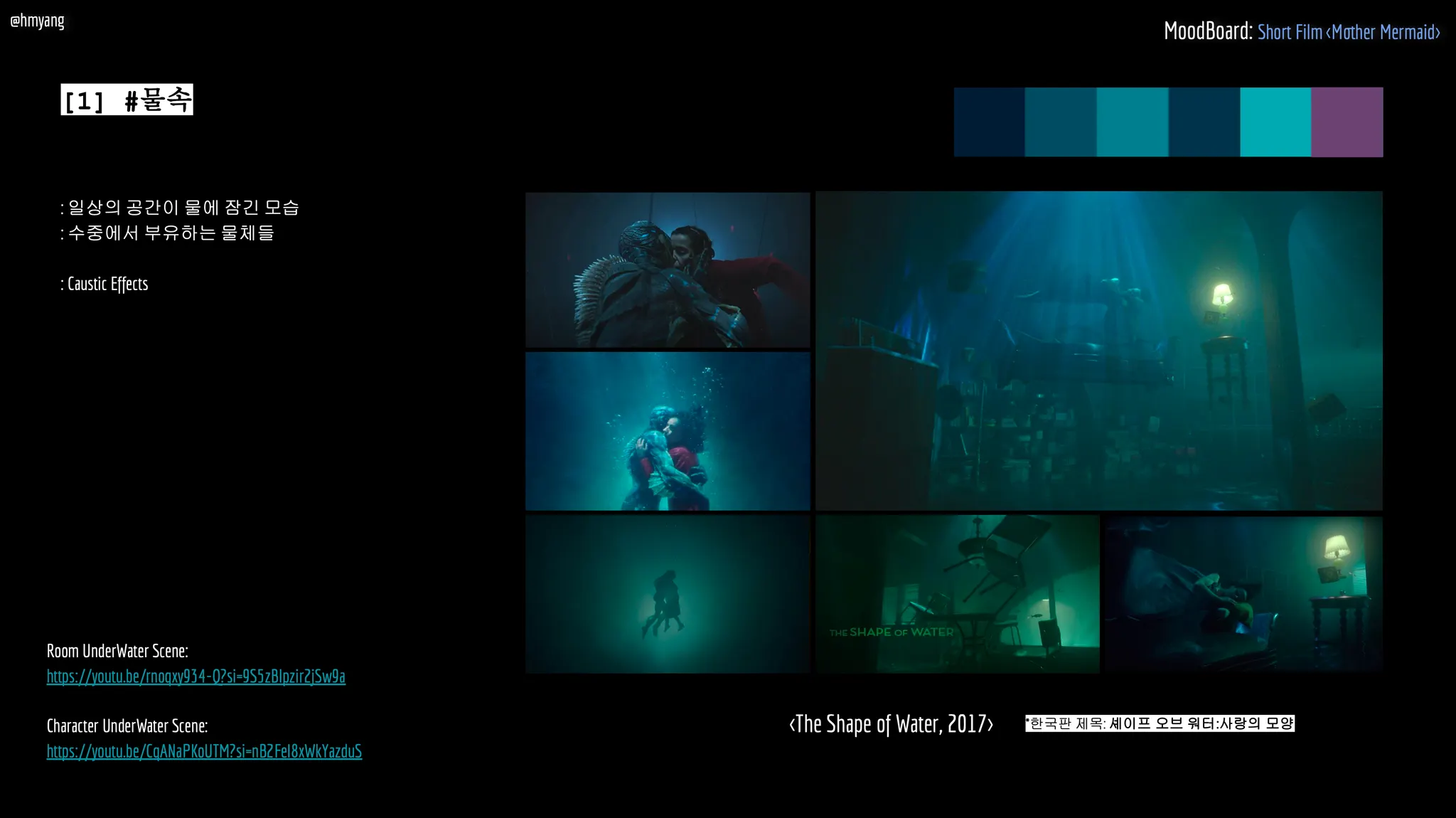Open the Room UnderWater Scene YouTube link
This screenshot has height=818, width=1456.
[196, 676]
